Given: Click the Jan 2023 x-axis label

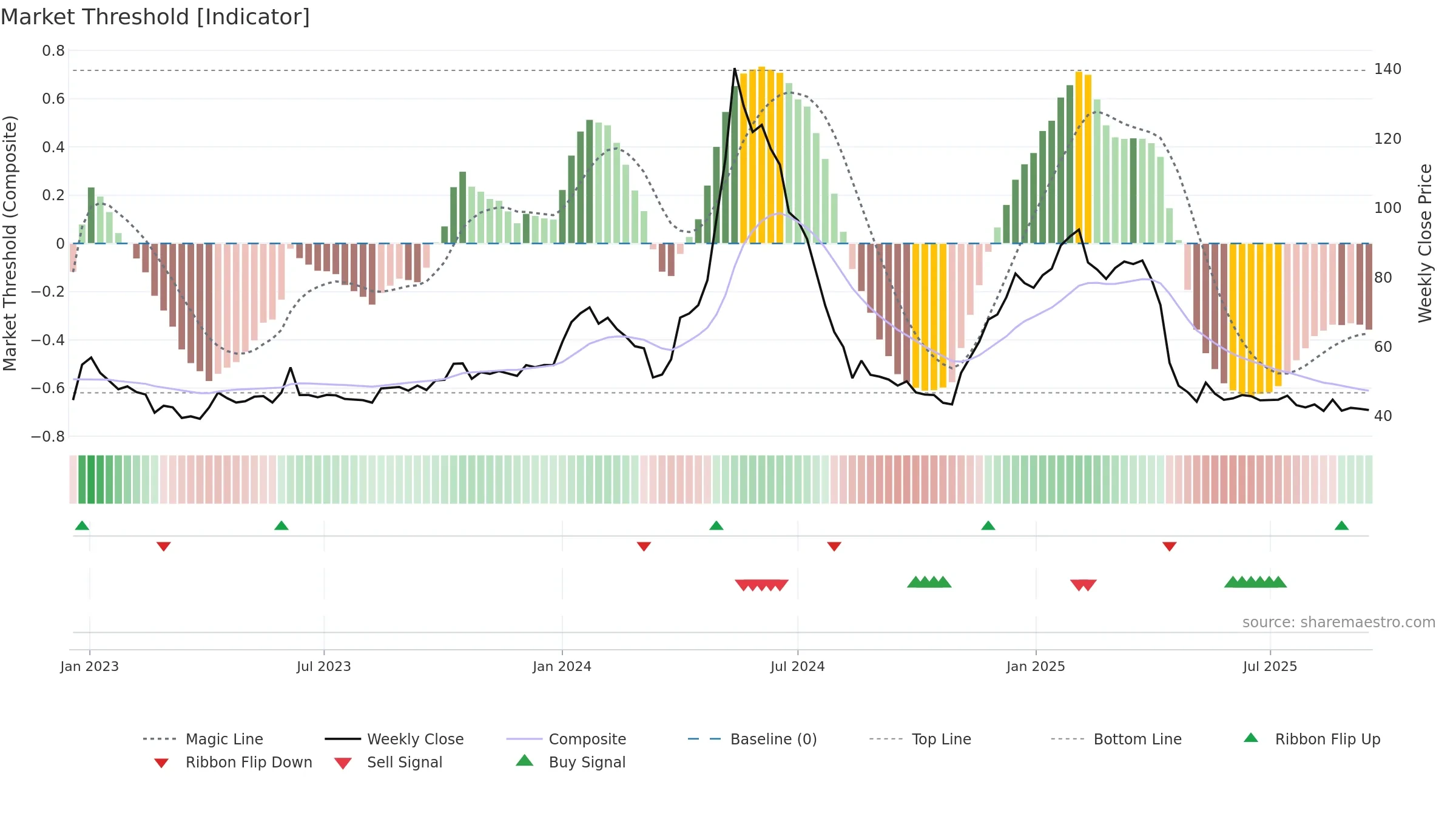Looking at the screenshot, I should [90, 666].
